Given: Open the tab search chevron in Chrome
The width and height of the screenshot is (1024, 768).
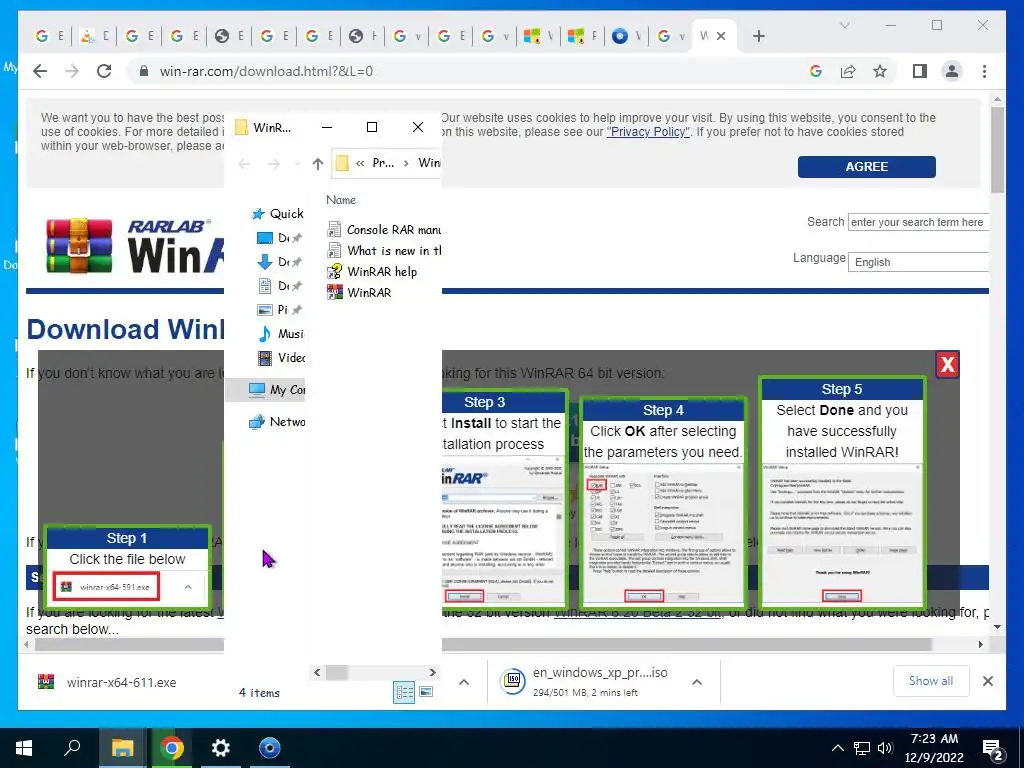Looking at the screenshot, I should [844, 25].
